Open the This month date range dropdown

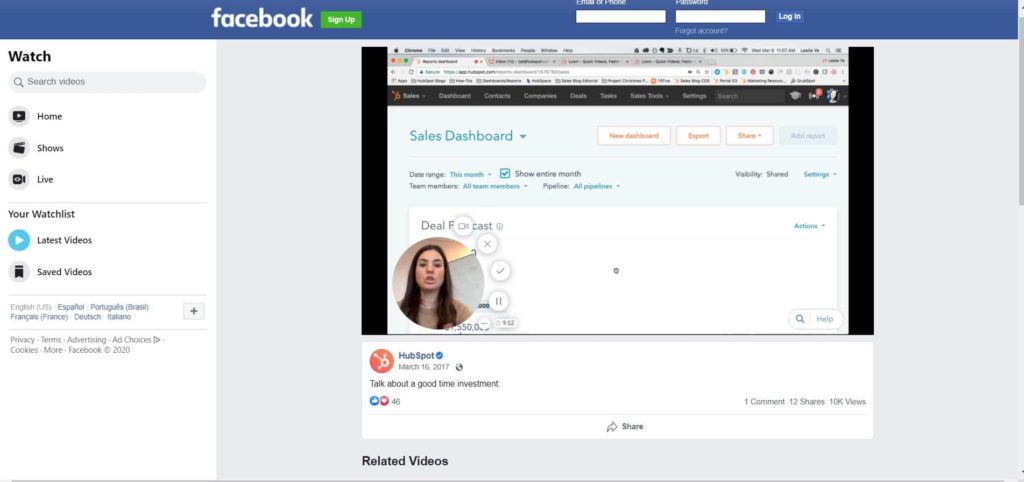470,174
